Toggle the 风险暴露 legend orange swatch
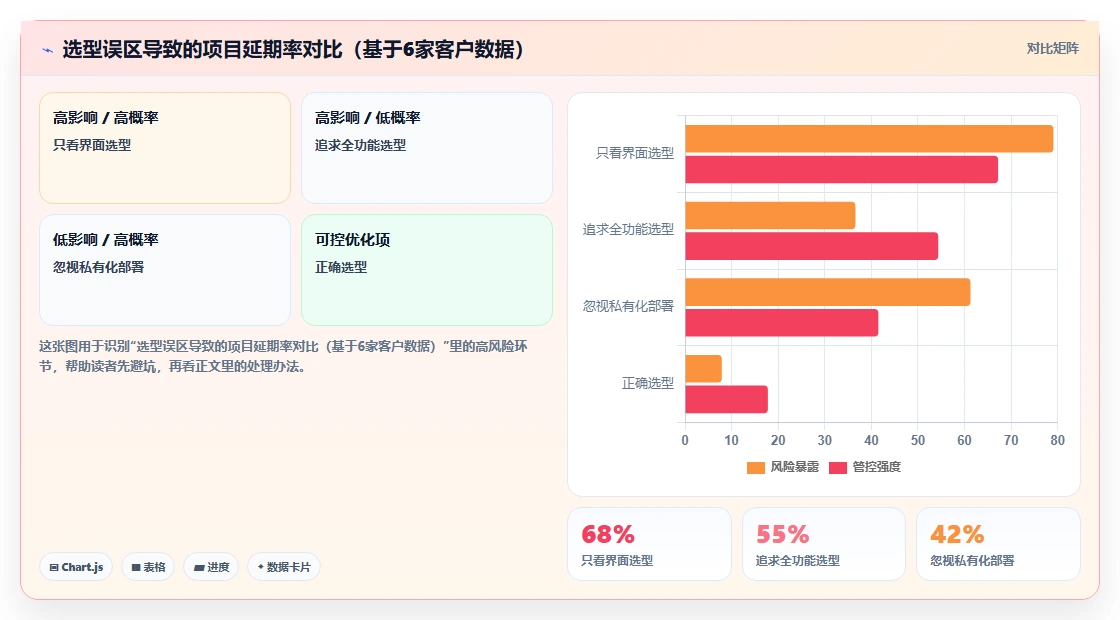1120x620 pixels. pyautogui.click(x=756, y=467)
